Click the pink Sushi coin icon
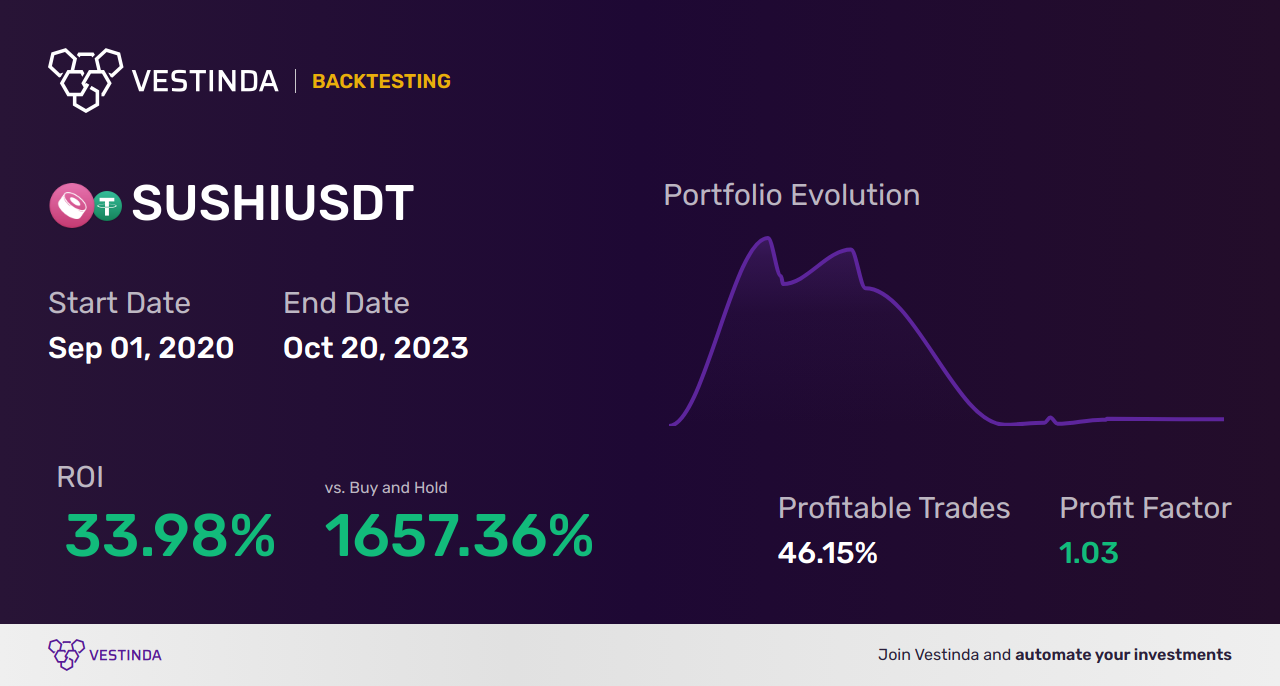The width and height of the screenshot is (1280, 686). tap(71, 206)
